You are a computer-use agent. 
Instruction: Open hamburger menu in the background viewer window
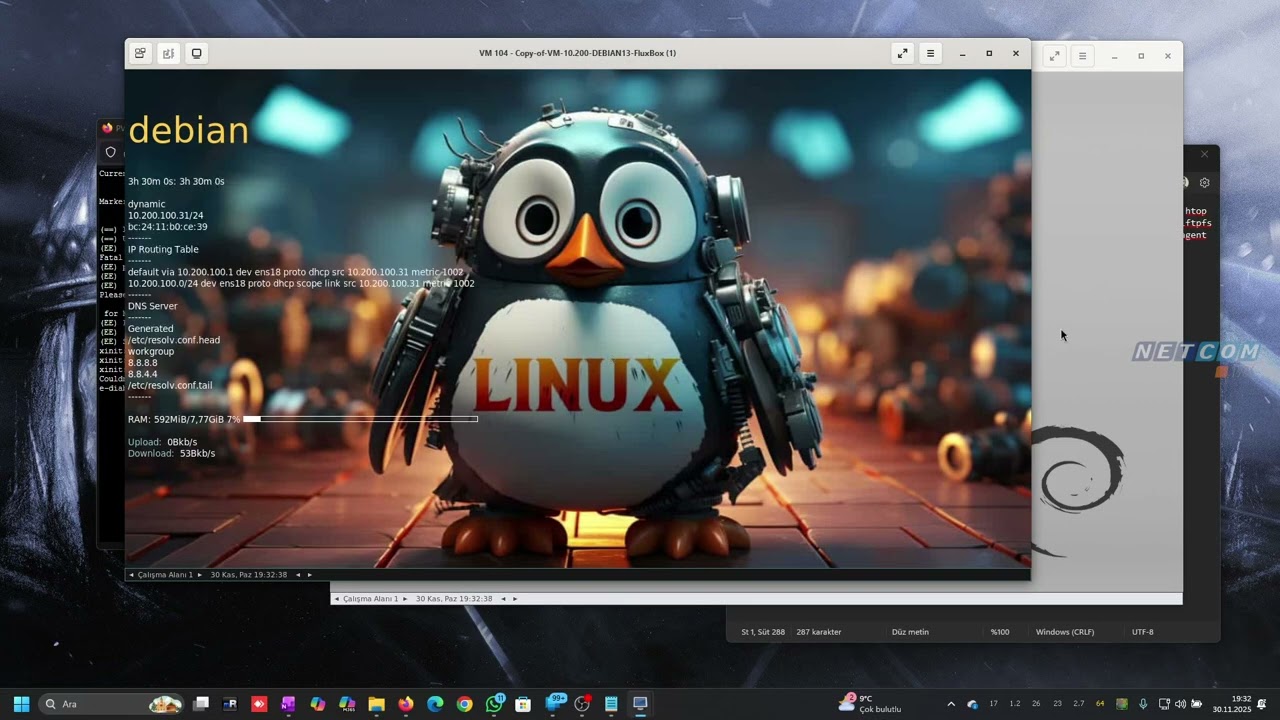tap(1082, 56)
